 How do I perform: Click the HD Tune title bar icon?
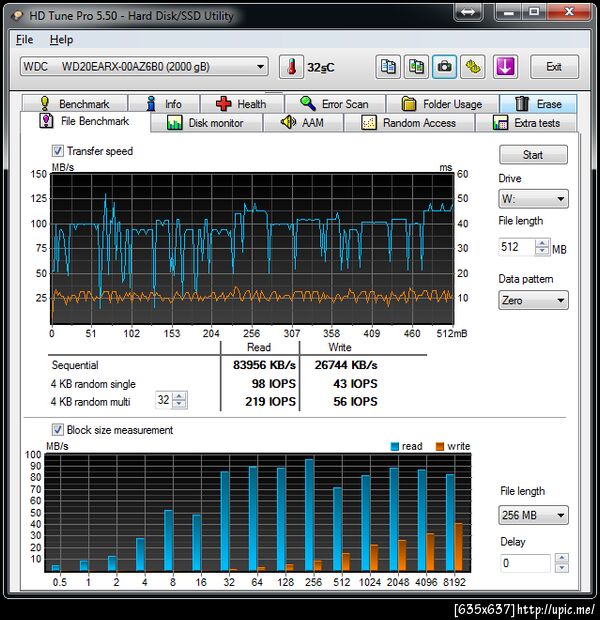(18, 16)
